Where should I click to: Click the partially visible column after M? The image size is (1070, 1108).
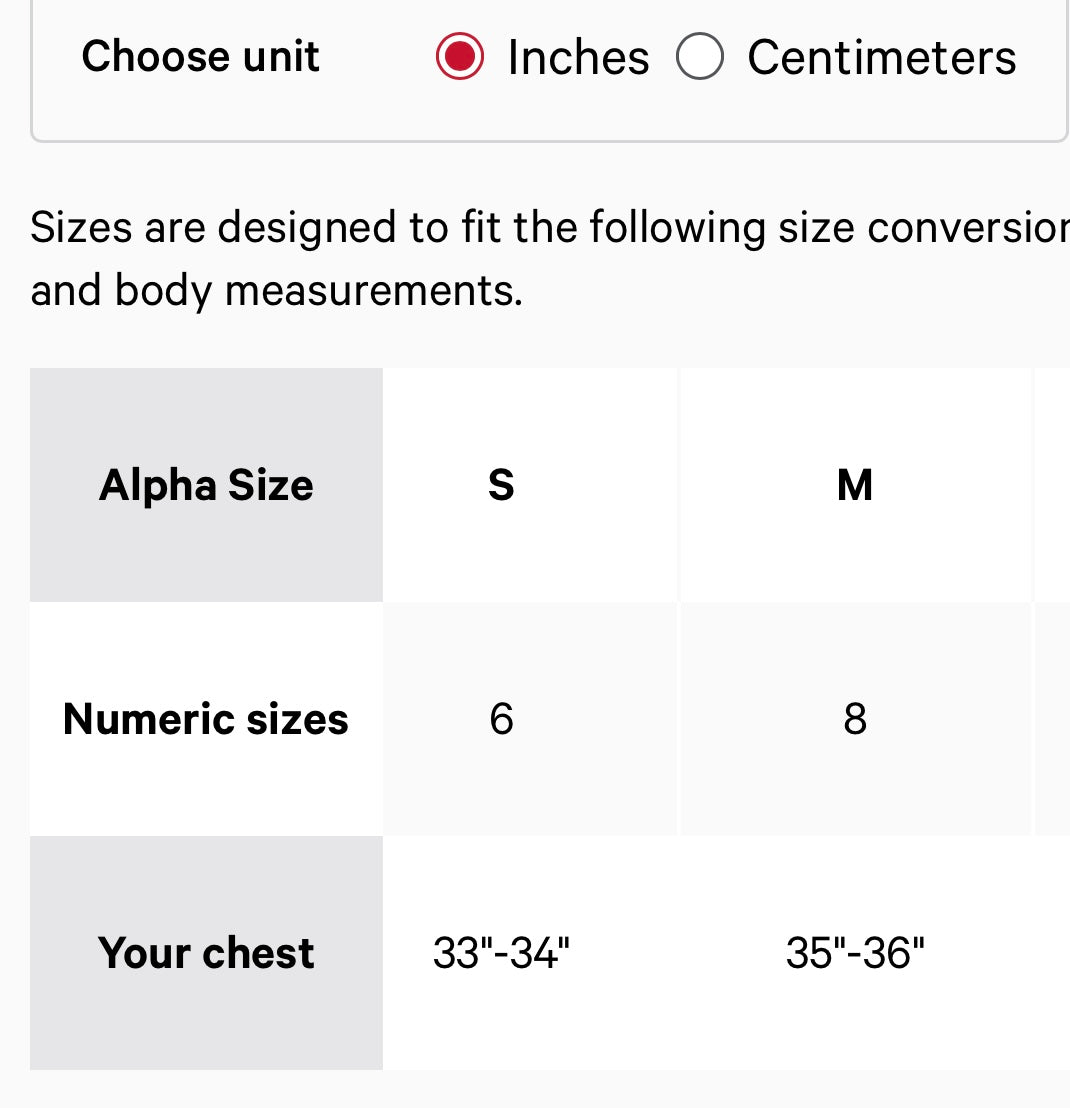tap(1052, 486)
